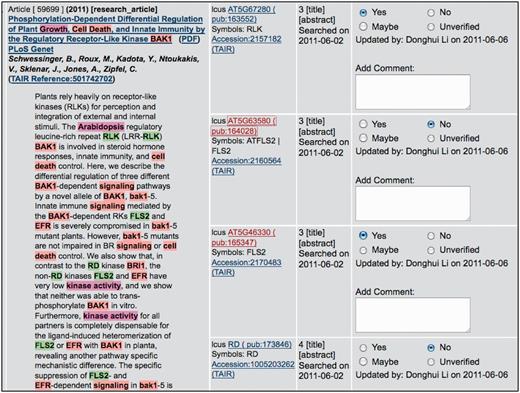Mark locus AT5G63580 as Unverified
The height and width of the screenshot is (393, 520).
coord(431,138)
